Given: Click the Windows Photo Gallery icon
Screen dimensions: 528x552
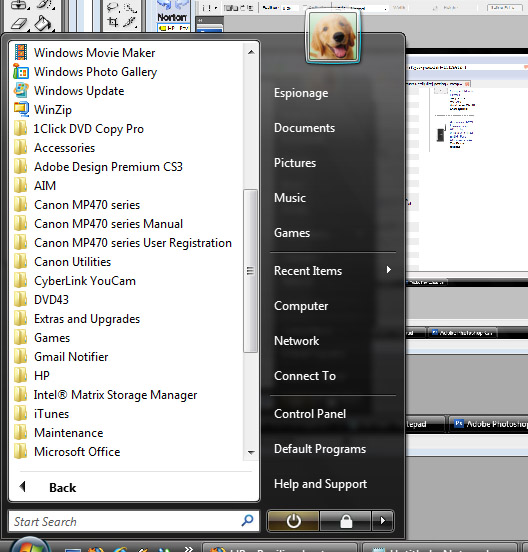Looking at the screenshot, I should click(21, 71).
